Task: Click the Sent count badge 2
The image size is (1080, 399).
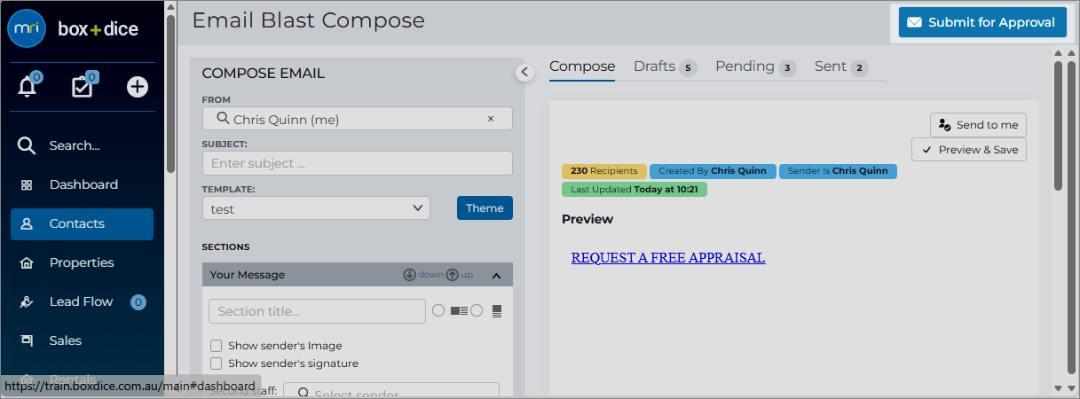Action: (x=859, y=68)
